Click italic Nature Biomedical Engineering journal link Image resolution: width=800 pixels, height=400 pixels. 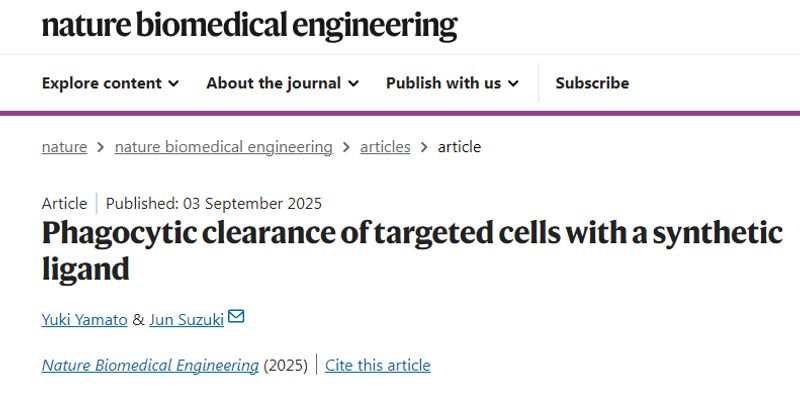point(150,365)
